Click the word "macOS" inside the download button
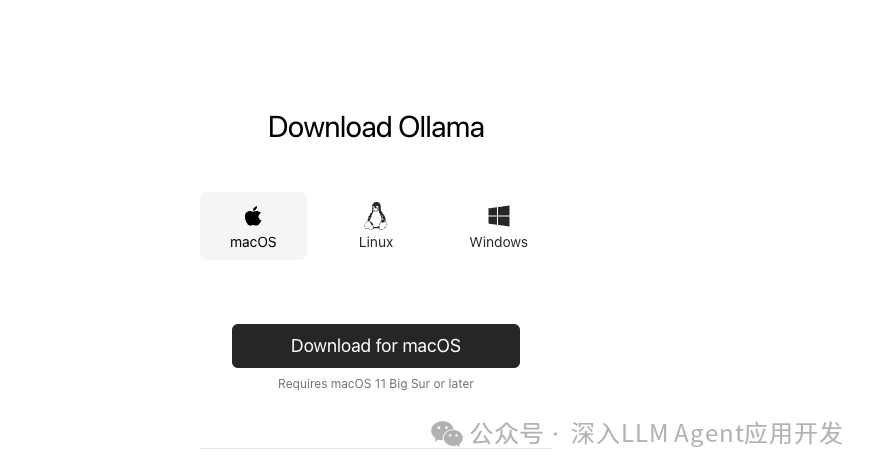 pos(431,346)
